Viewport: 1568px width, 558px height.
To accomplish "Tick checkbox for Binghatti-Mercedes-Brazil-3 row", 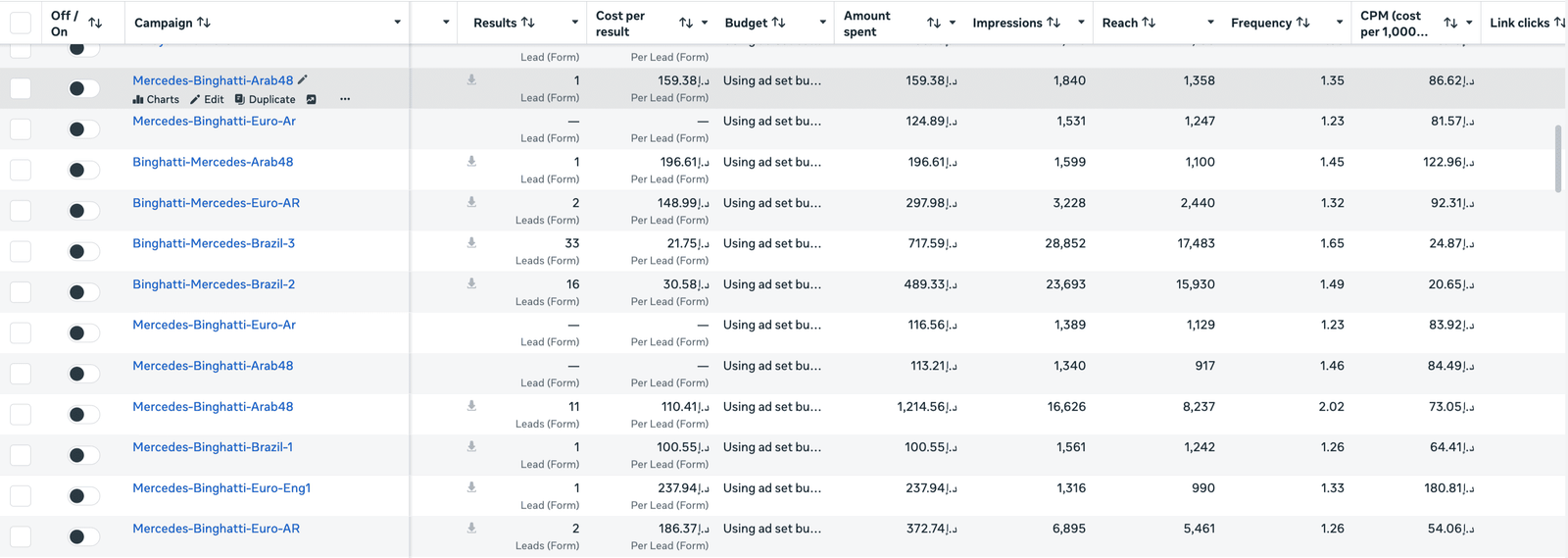I will click(x=21, y=251).
